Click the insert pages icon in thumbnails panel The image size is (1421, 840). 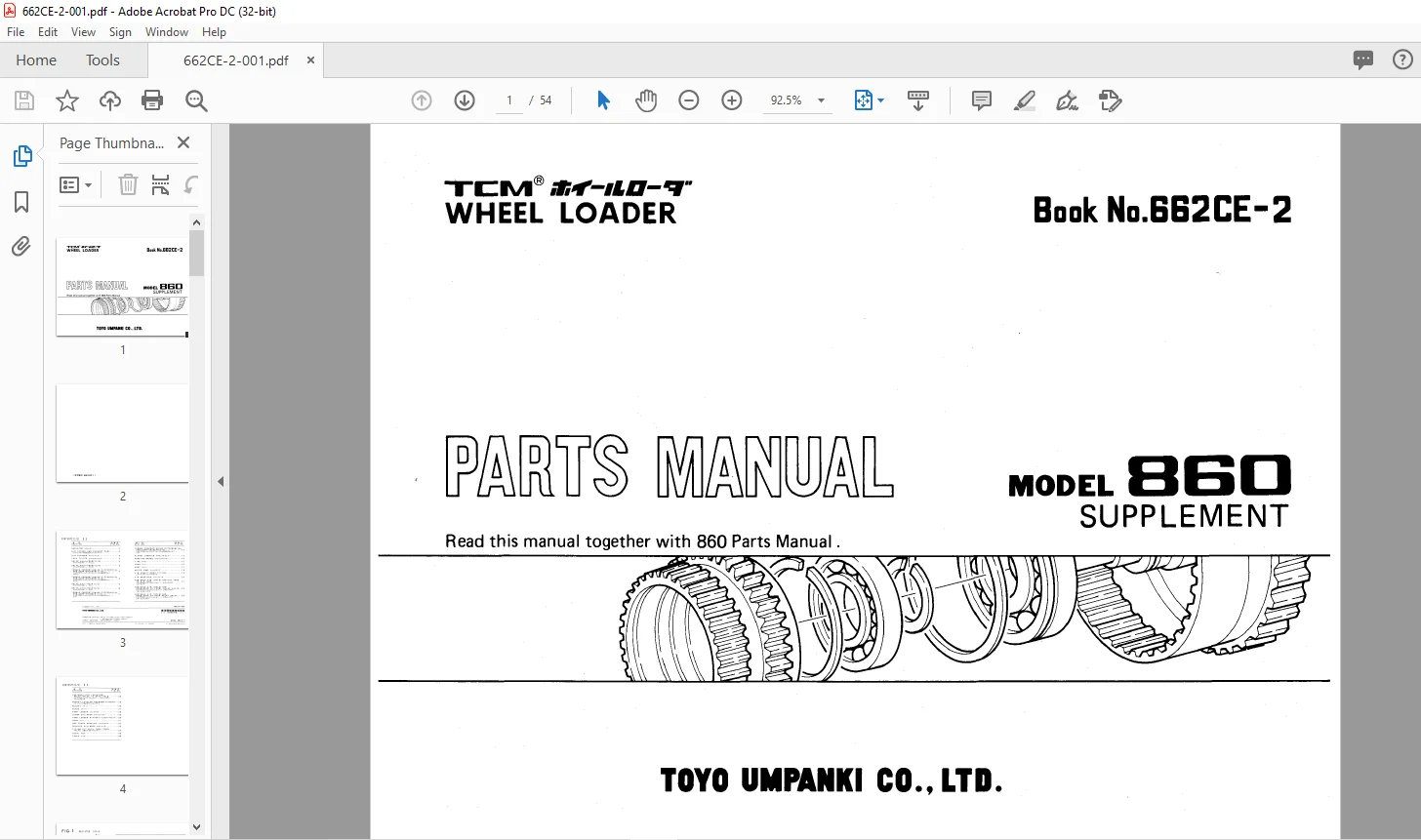161,184
